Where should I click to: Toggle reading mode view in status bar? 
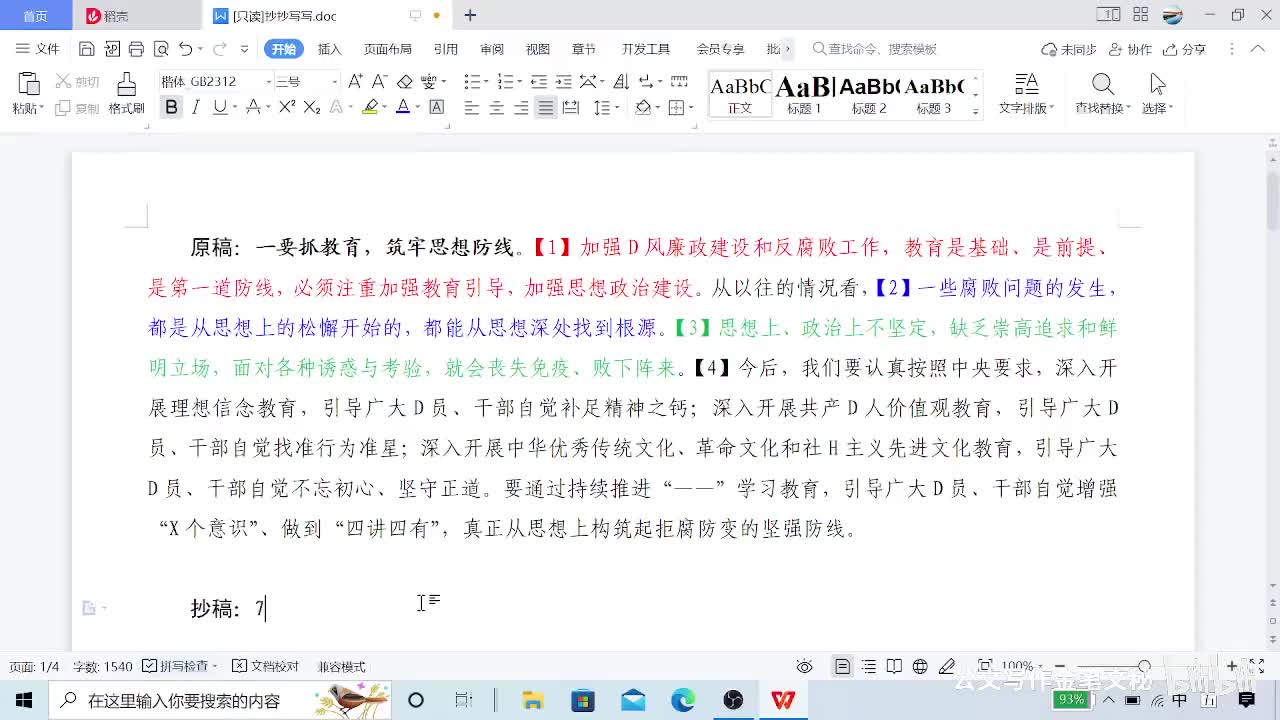pos(894,666)
